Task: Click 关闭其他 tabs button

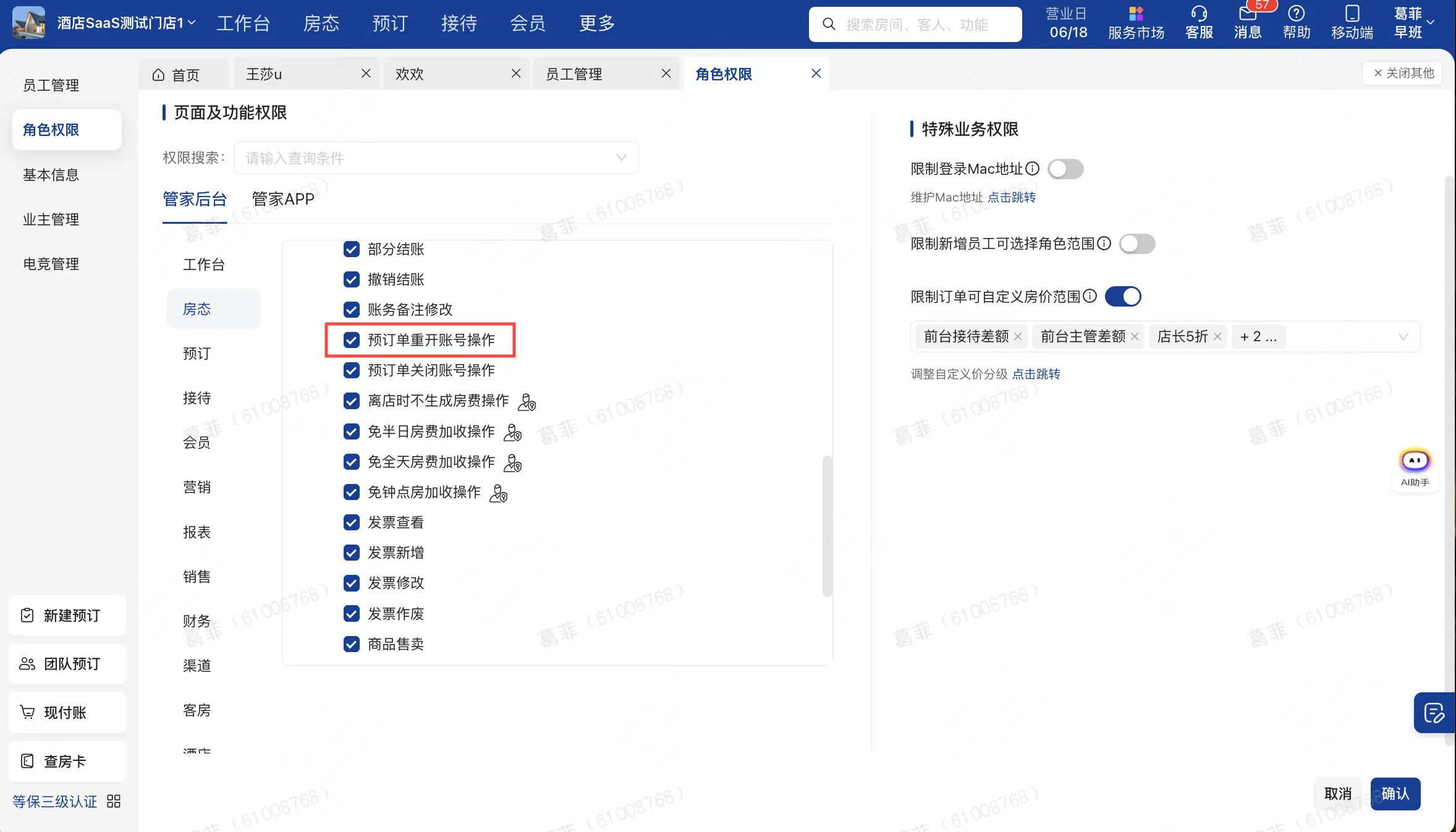Action: pos(1403,73)
